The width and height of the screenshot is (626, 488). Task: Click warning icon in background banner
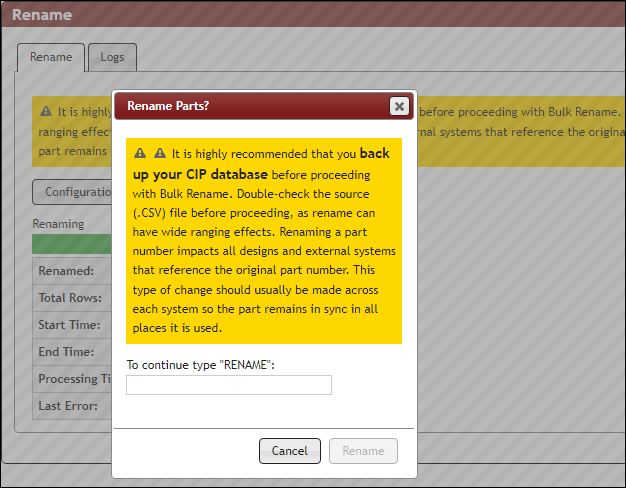click(x=46, y=111)
